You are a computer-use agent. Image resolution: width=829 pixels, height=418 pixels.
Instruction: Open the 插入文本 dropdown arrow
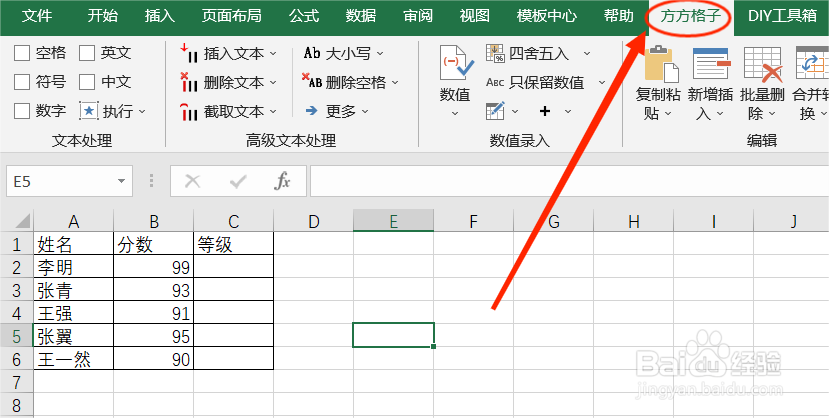click(x=273, y=53)
